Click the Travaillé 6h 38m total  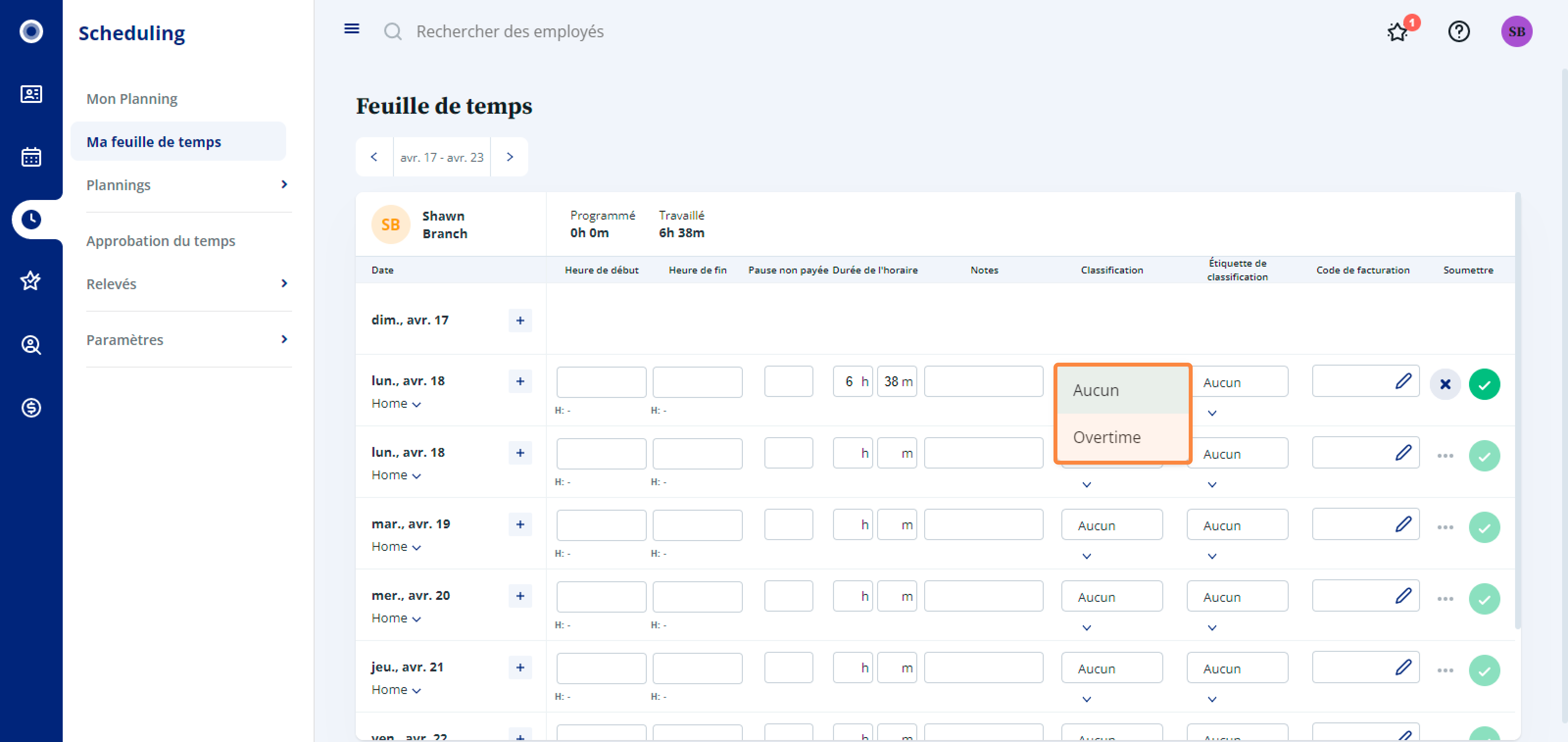[681, 224]
